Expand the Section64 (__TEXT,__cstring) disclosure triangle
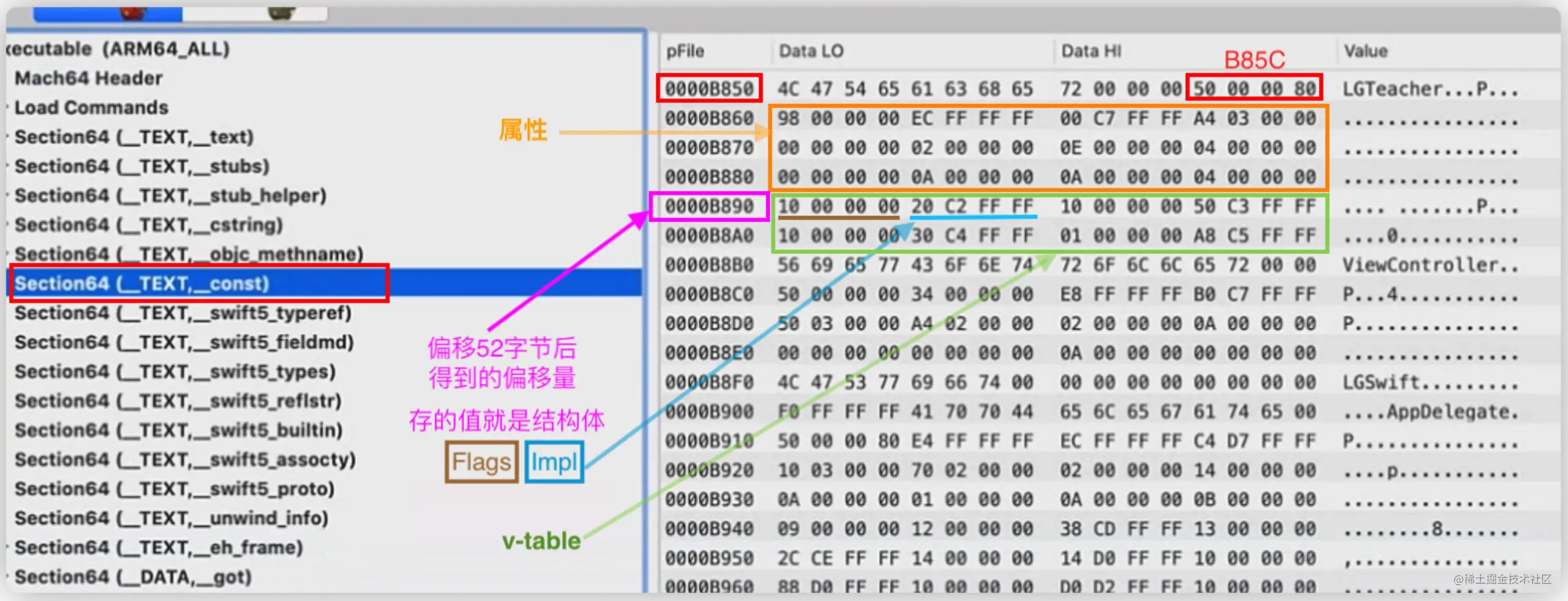This screenshot has width=1568, height=601. [7, 225]
